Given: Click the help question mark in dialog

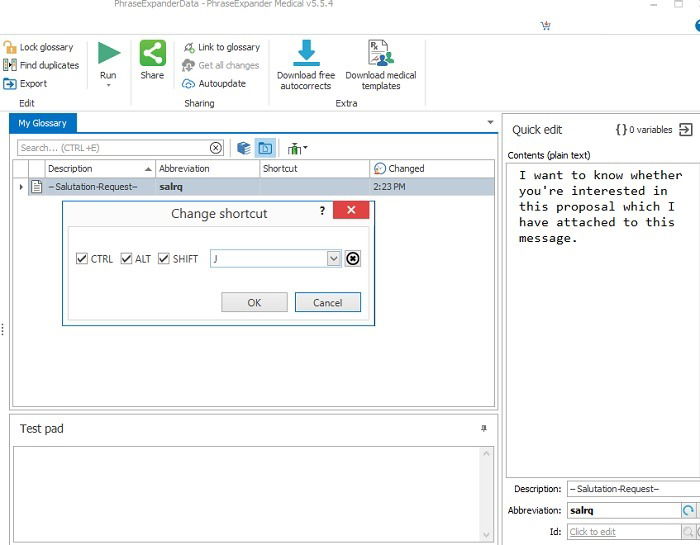Looking at the screenshot, I should tap(322, 211).
